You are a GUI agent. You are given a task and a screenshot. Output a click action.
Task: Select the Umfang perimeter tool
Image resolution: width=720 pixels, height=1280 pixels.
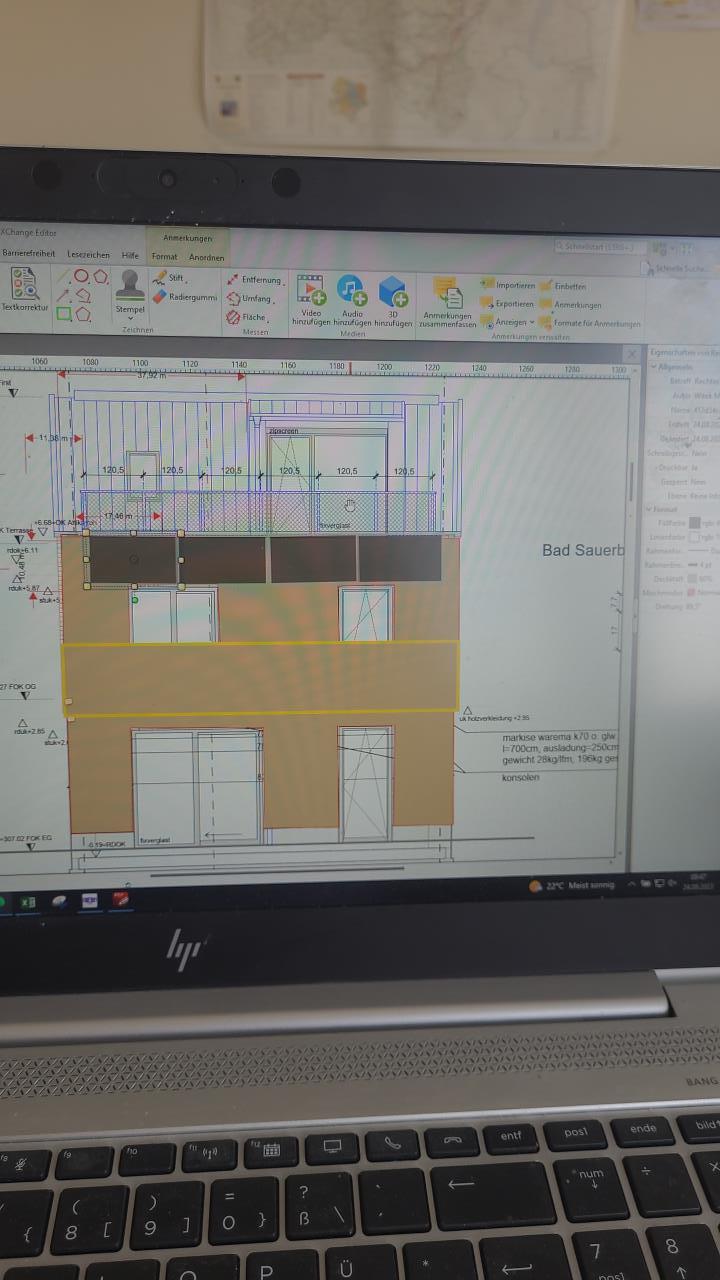250,298
